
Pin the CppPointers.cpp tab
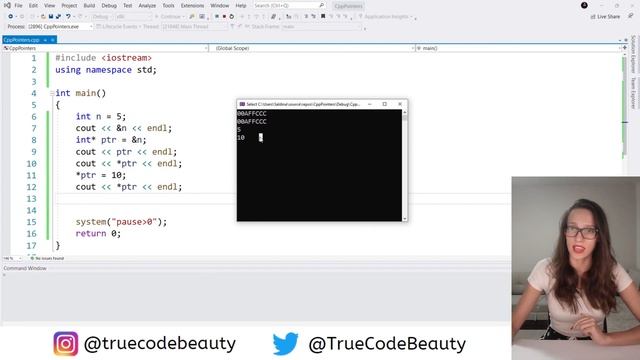click(x=45, y=40)
